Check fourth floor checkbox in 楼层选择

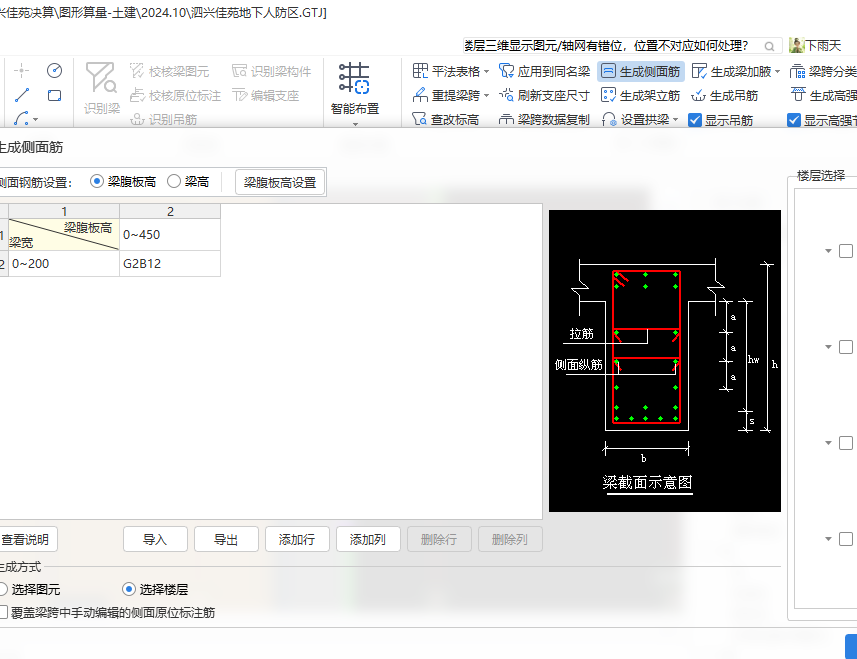846,539
